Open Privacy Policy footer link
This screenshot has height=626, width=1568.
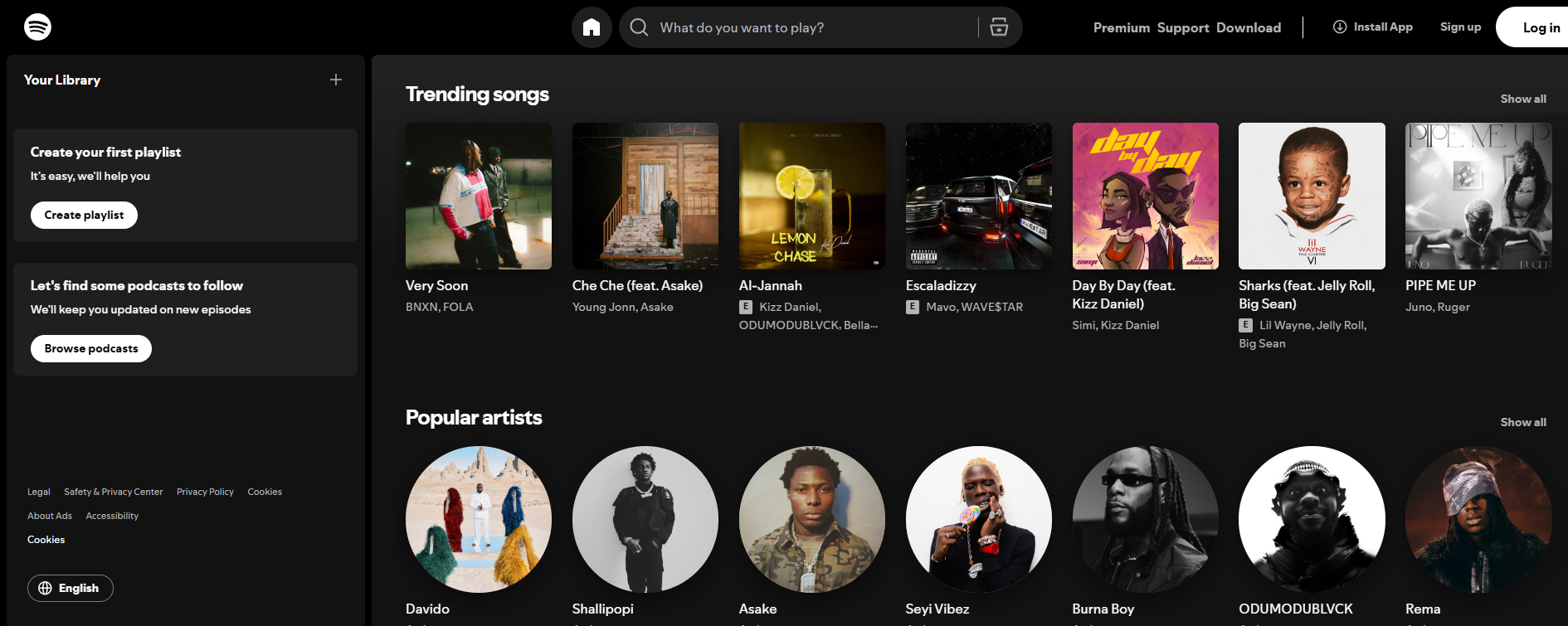click(x=205, y=492)
